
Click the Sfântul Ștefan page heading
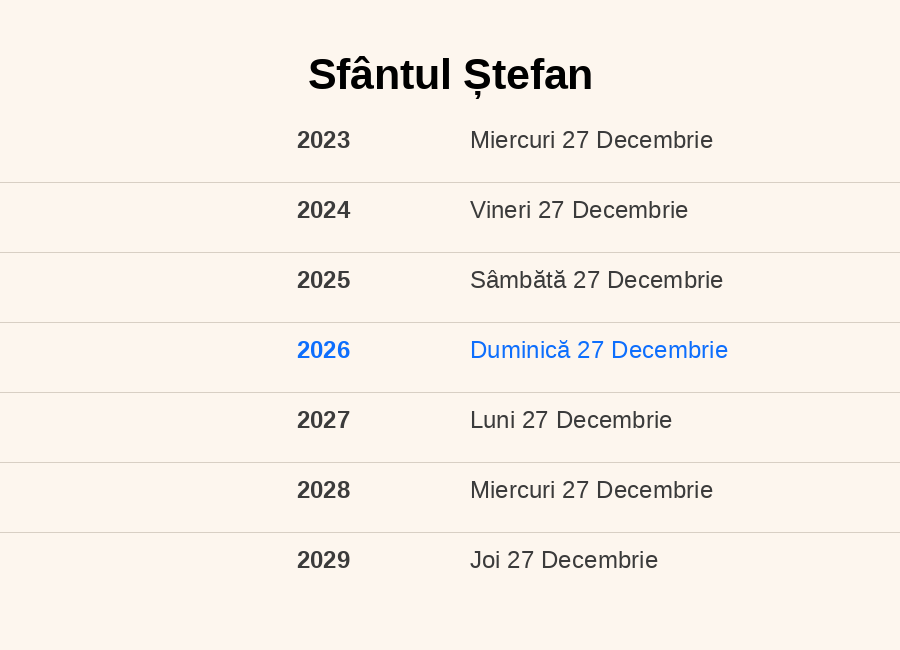click(x=450, y=75)
